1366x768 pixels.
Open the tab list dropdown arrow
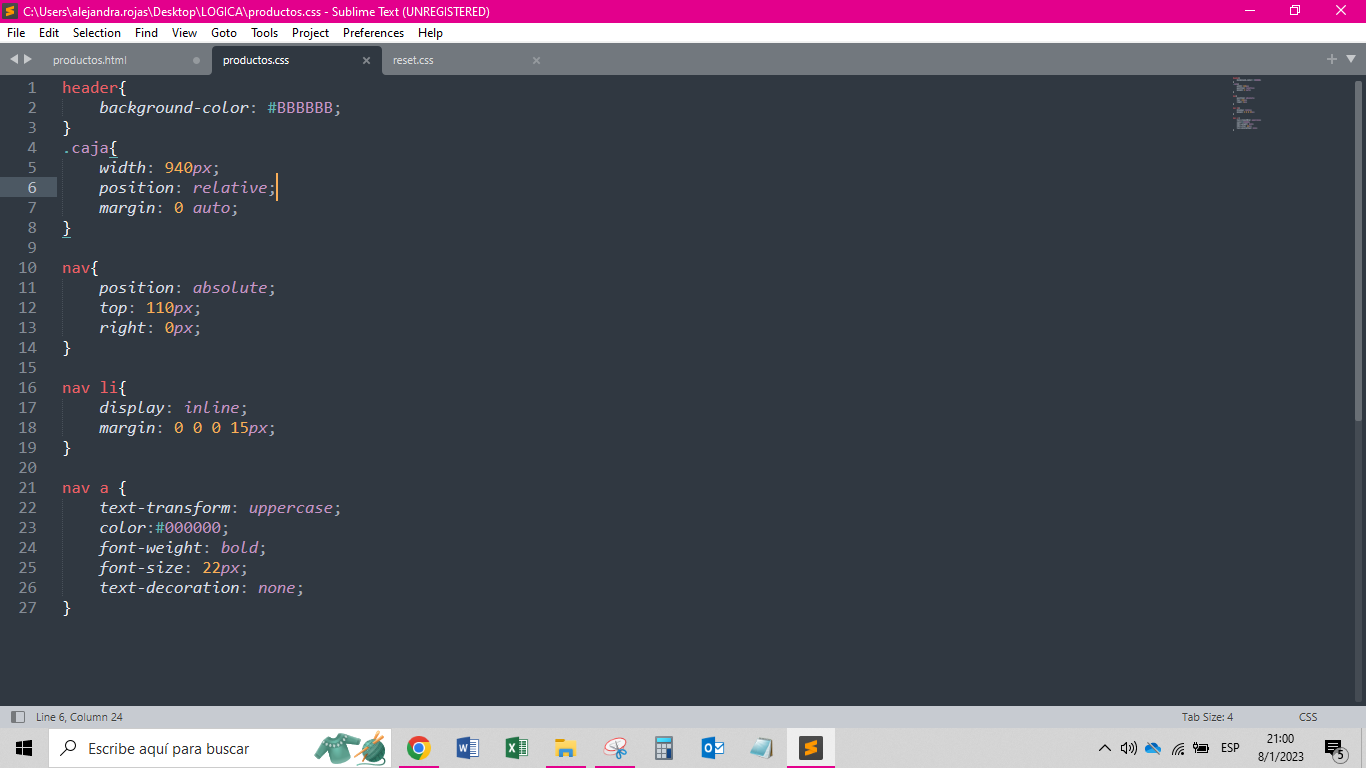tap(1350, 59)
